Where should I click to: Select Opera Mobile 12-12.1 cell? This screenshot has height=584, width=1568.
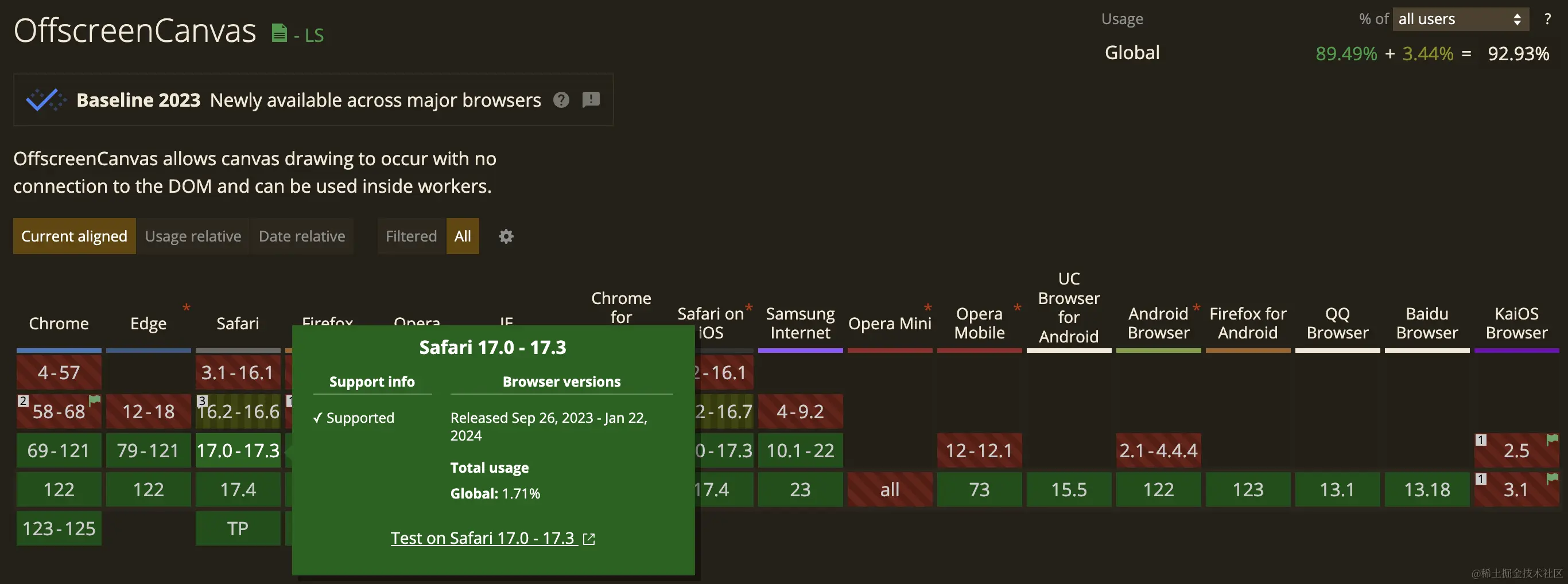pyautogui.click(x=979, y=450)
